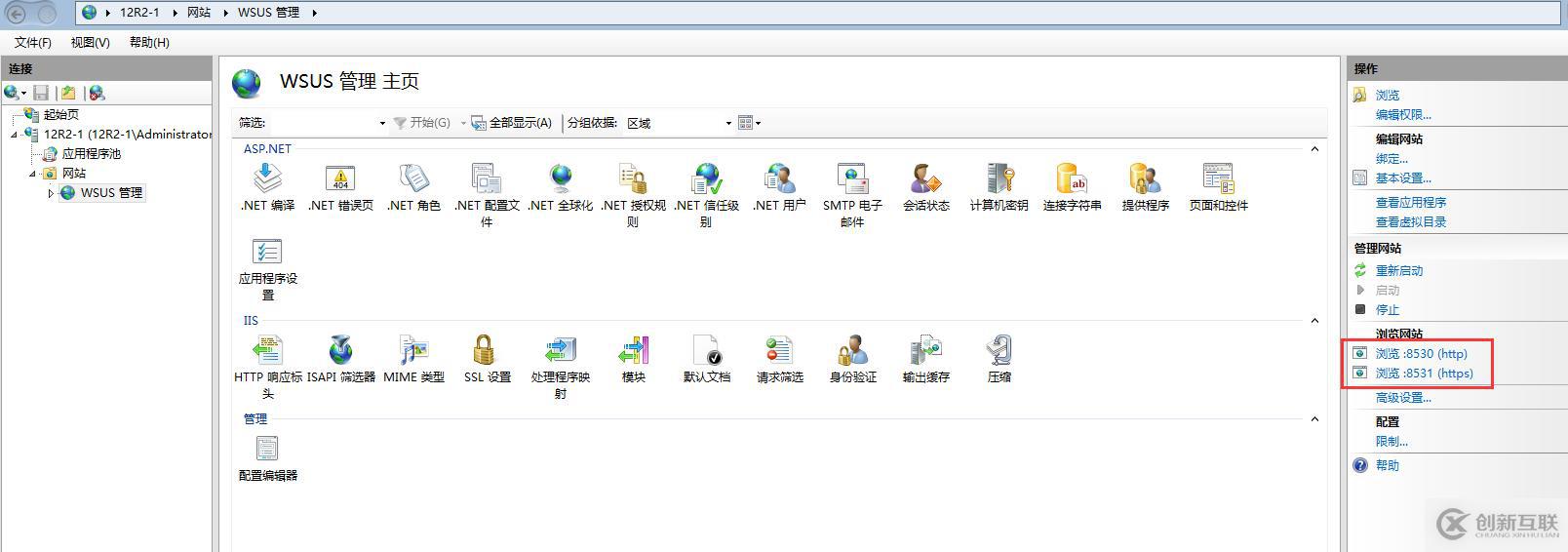Open the 帮助(H) menu

click(149, 43)
